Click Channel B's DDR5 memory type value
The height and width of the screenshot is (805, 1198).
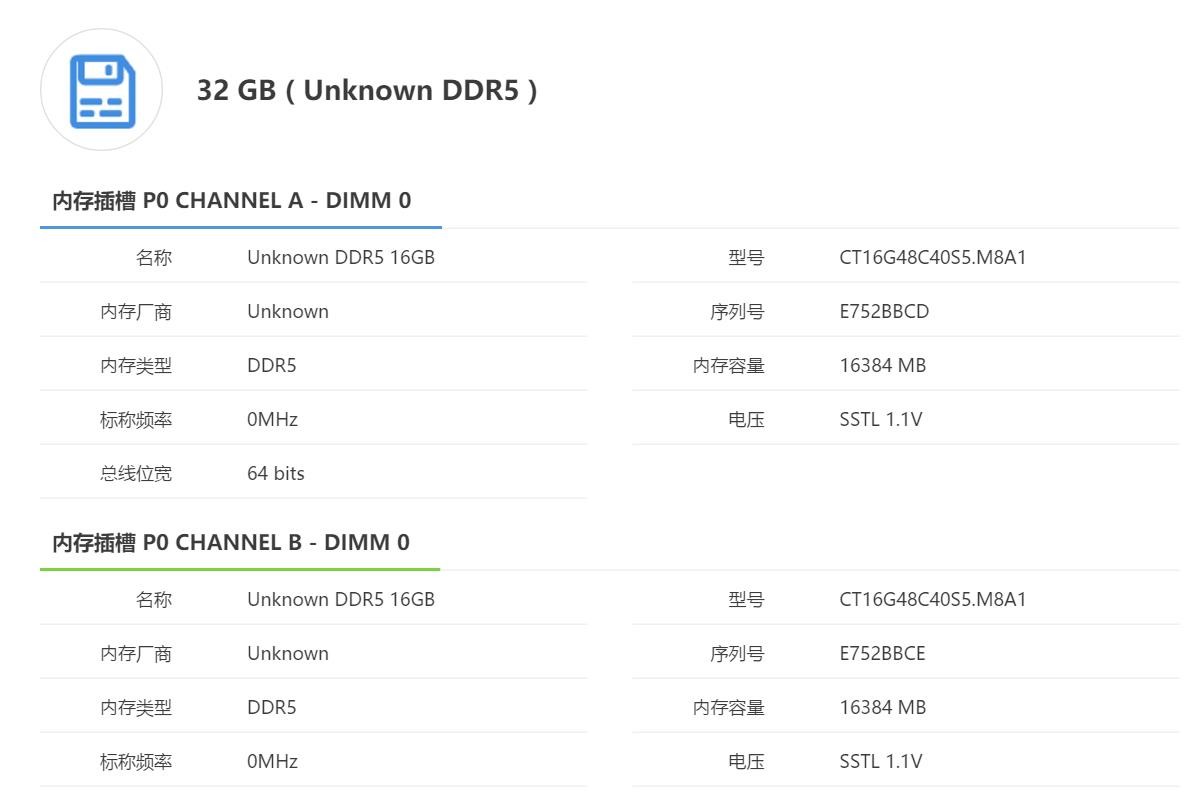(272, 707)
